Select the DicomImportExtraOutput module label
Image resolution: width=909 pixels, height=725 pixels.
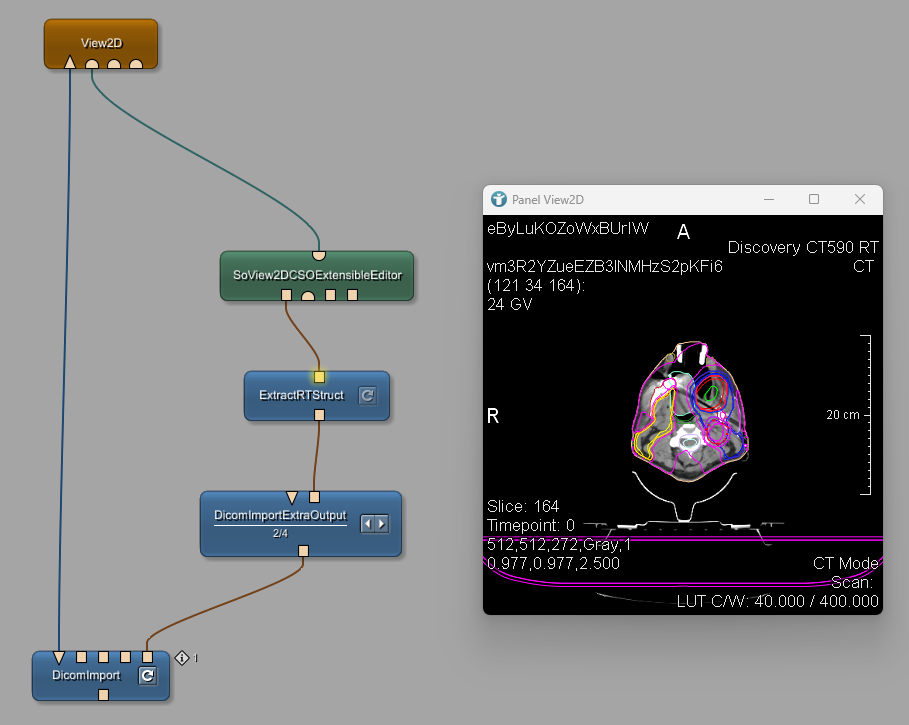[280, 516]
